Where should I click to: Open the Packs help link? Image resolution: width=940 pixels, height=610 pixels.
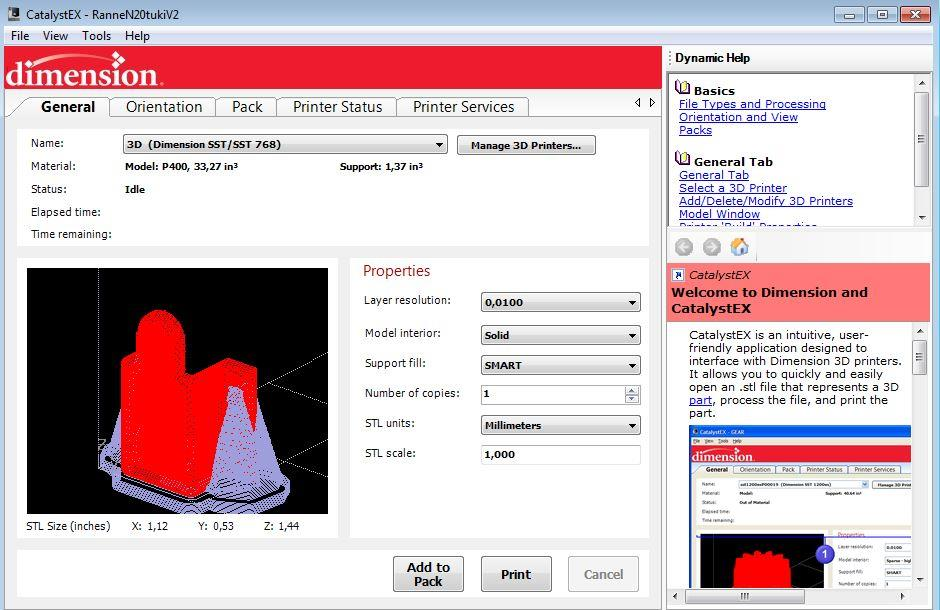coord(695,131)
